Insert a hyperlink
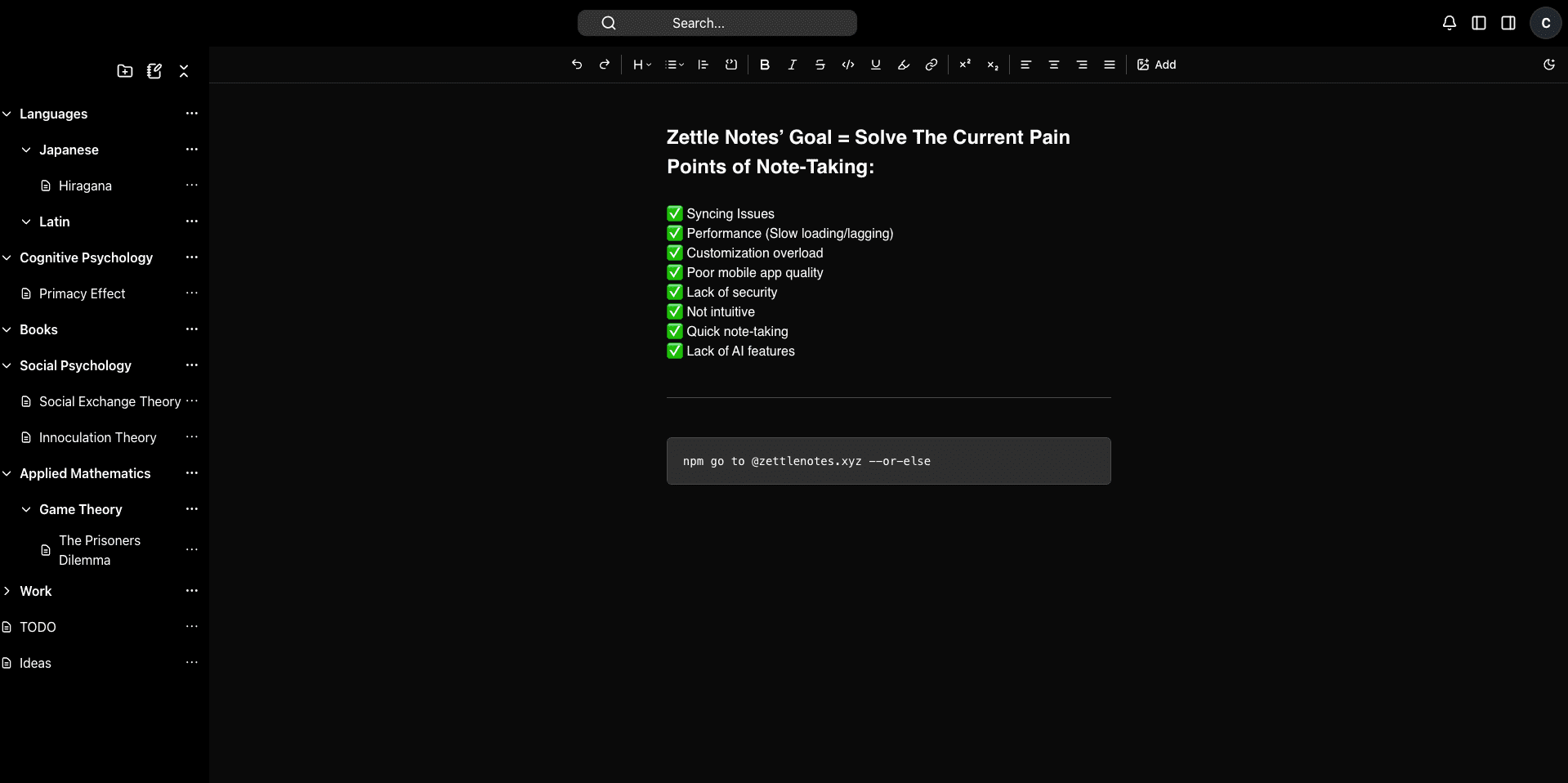 click(931, 65)
